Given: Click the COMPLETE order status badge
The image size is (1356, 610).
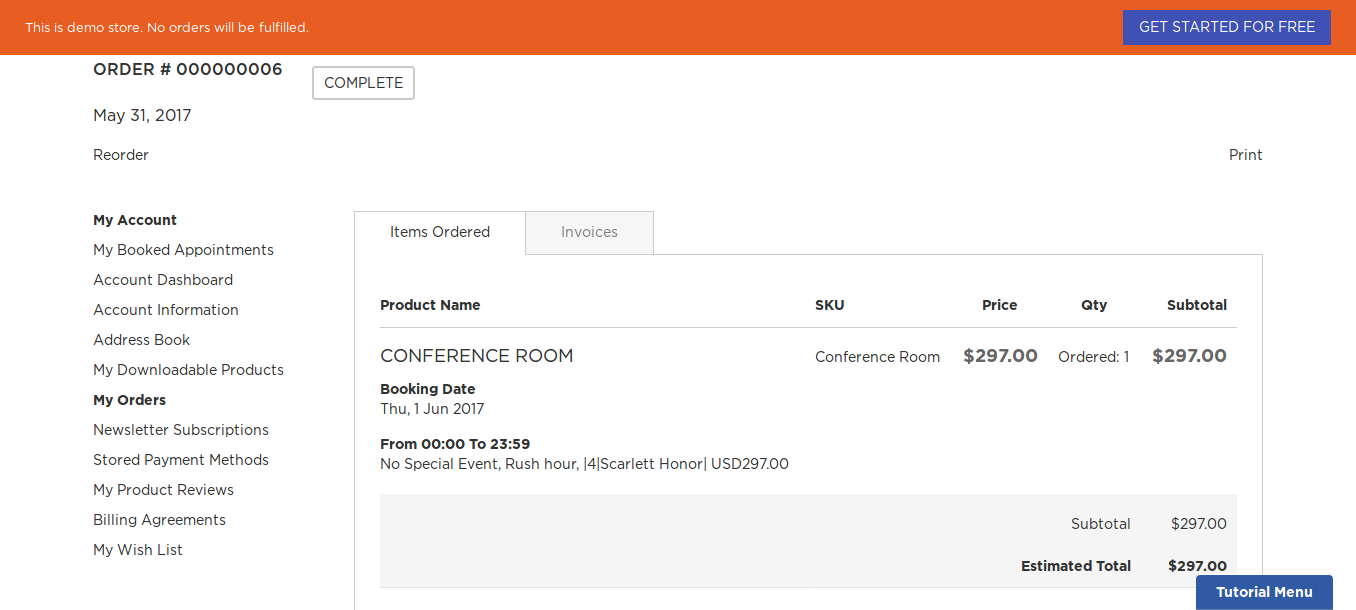Looking at the screenshot, I should (x=363, y=83).
